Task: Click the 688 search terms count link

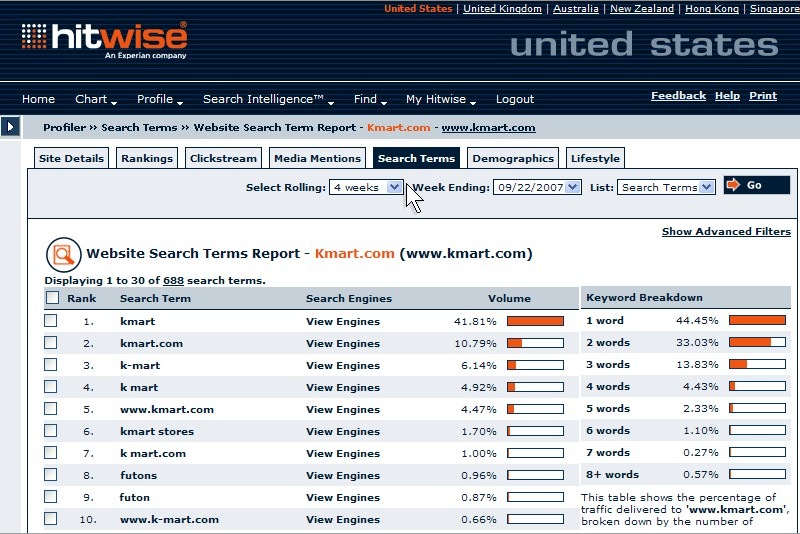Action: coord(173,281)
